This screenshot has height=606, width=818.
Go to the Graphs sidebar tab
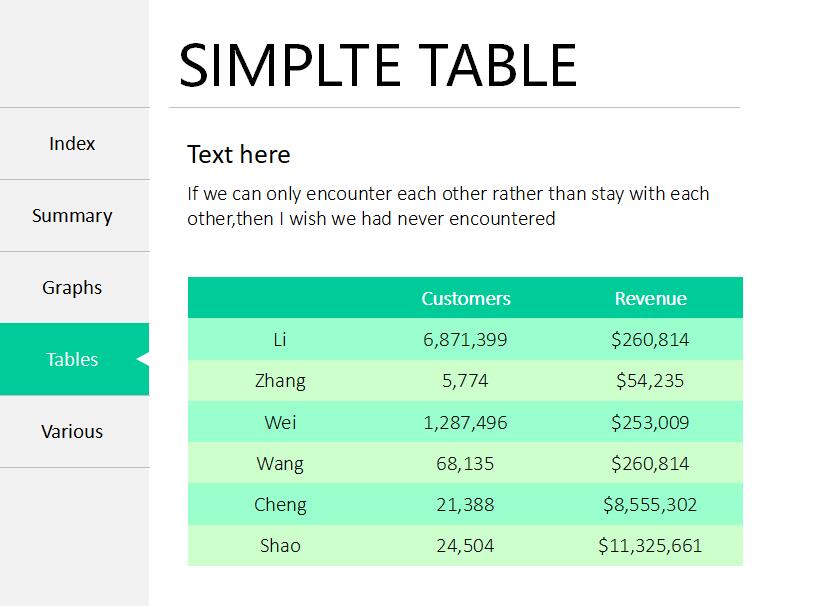pos(72,288)
